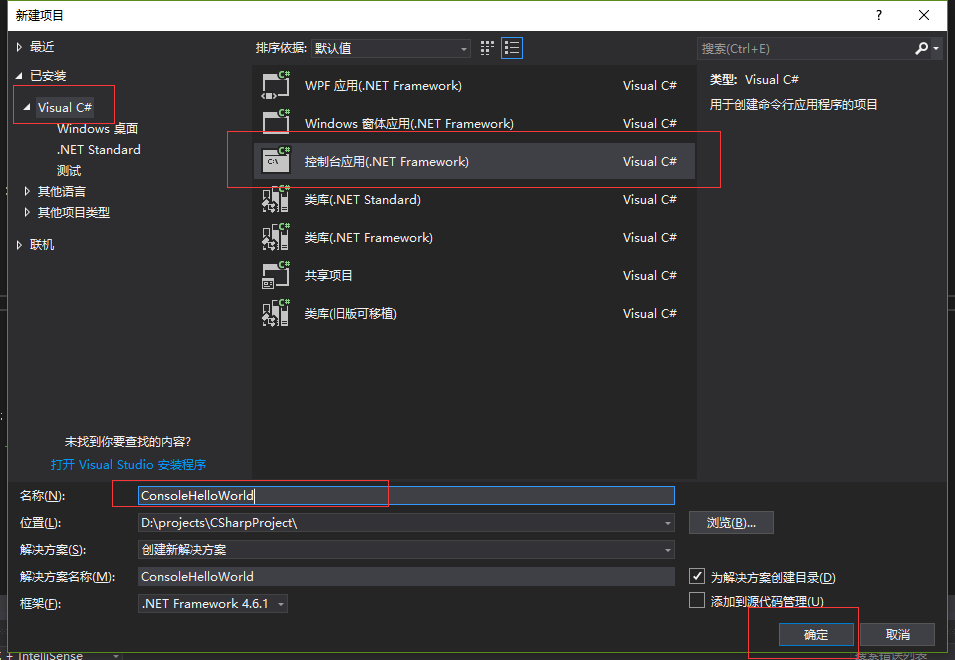955x660 pixels.
Task: Expand the 其他语言 tree node
Action: [27, 191]
